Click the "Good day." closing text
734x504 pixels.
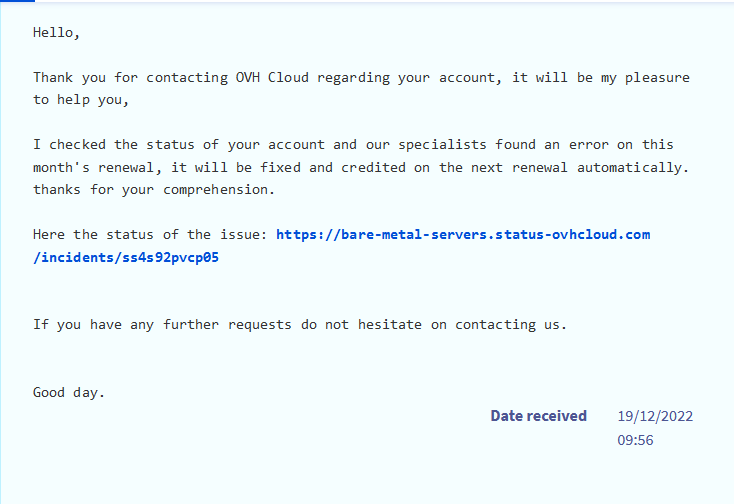point(69,392)
